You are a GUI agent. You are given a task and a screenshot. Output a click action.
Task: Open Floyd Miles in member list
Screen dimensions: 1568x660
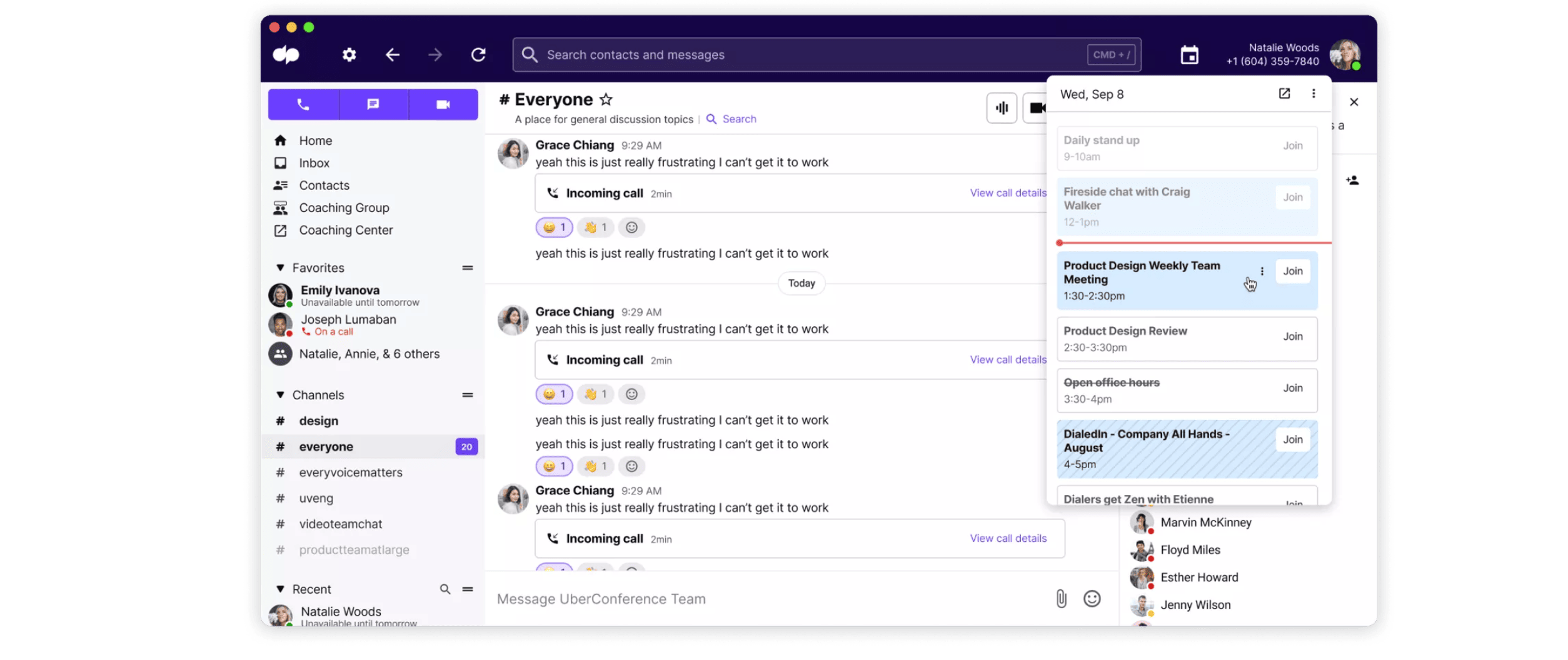coord(1175,551)
